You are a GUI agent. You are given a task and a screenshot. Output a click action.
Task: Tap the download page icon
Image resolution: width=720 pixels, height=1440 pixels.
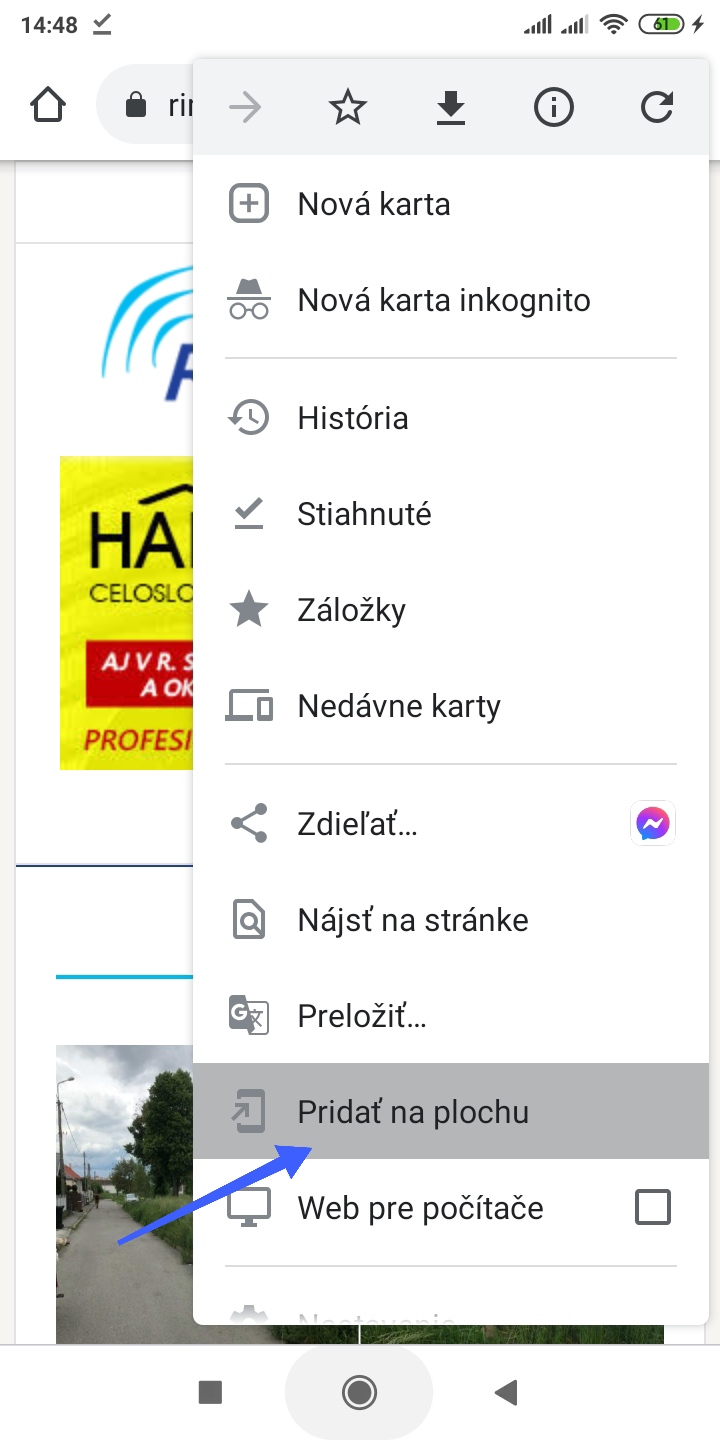coord(451,107)
